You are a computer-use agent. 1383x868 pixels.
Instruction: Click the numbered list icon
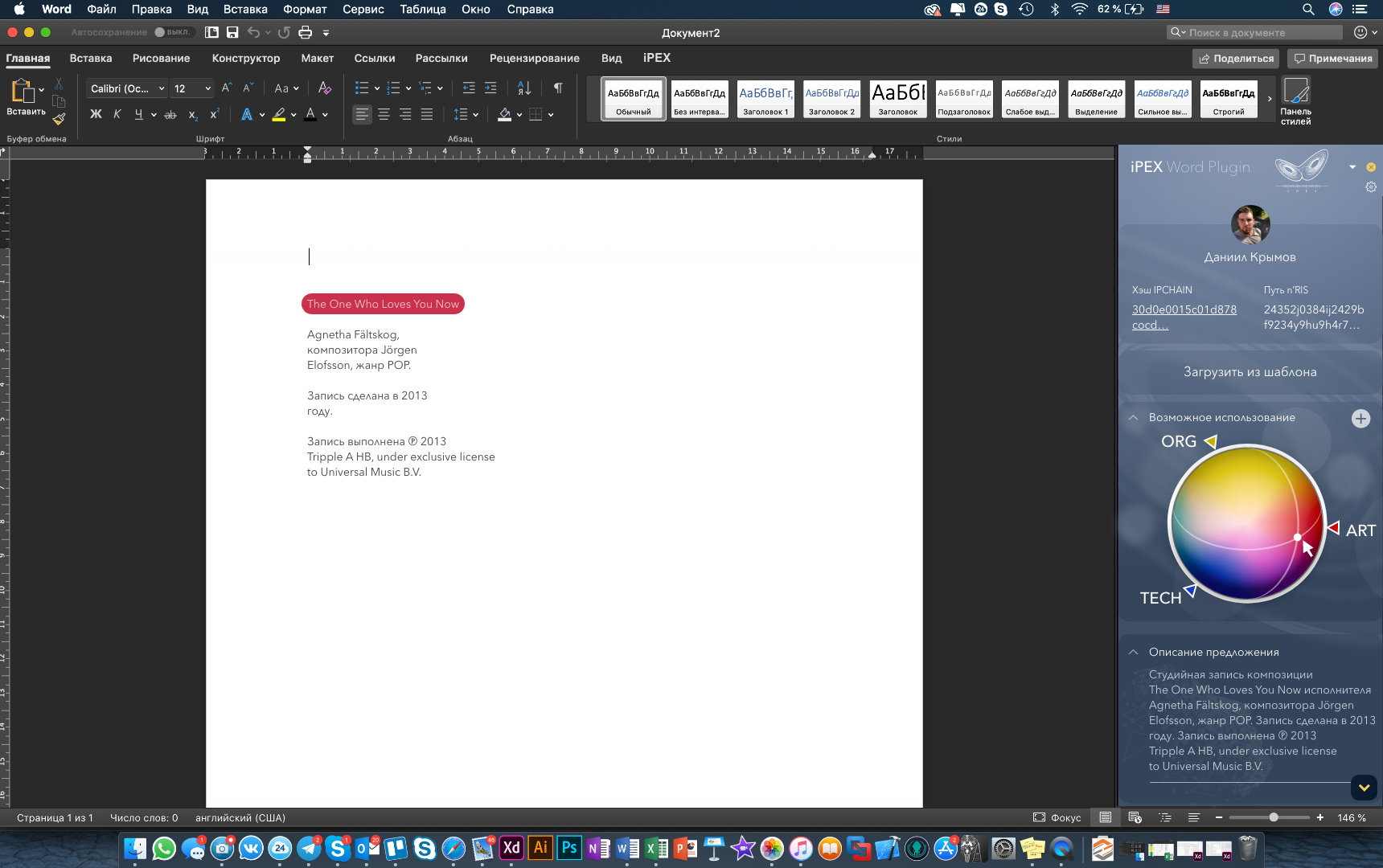[393, 88]
